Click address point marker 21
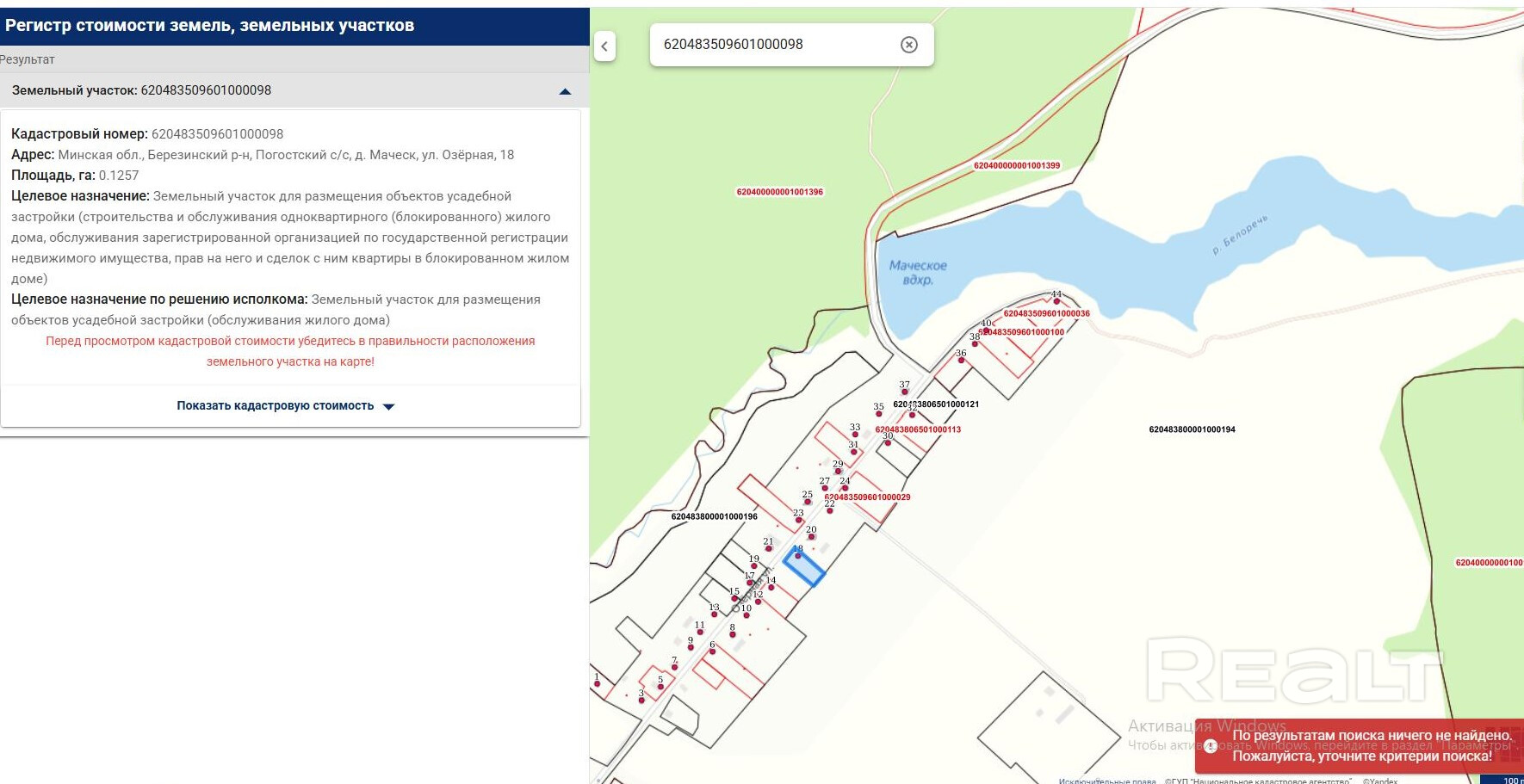The image size is (1524, 784). [x=768, y=548]
